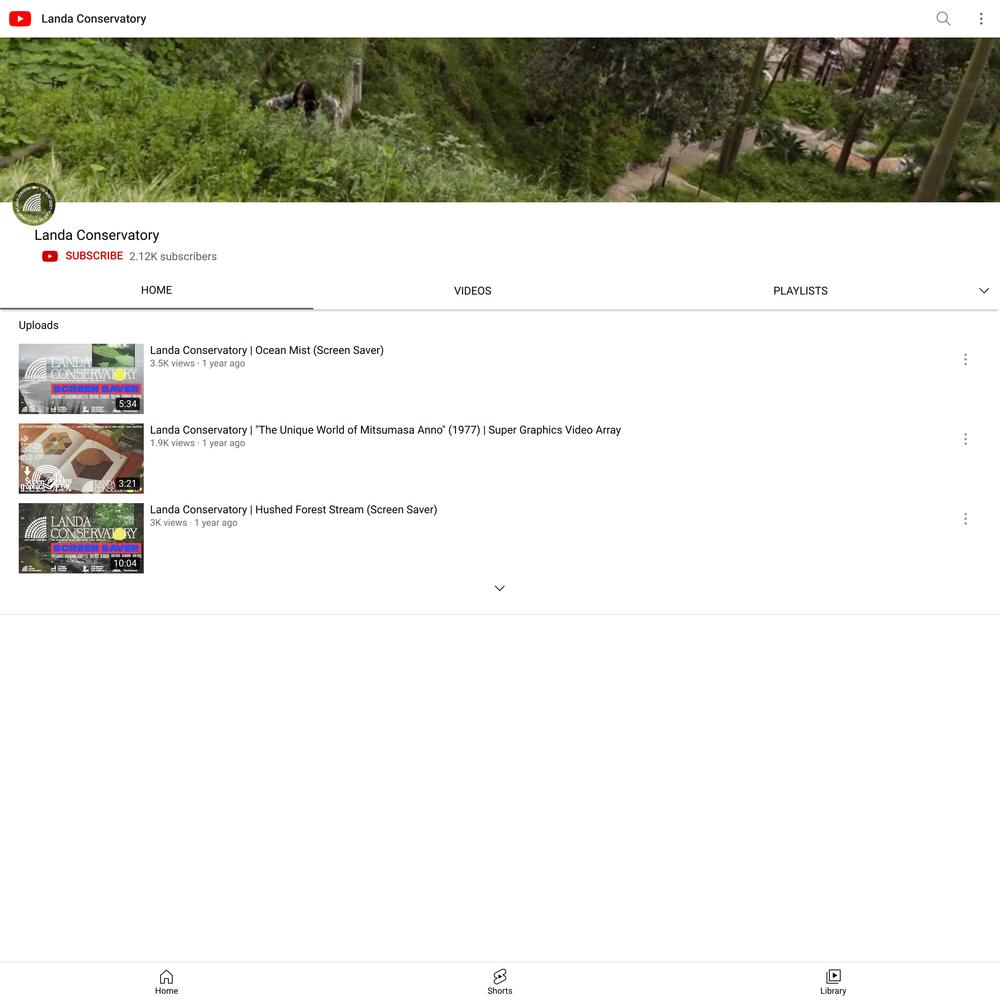Click the Hushed Forest Stream thumbnail
Viewport: 1000px width, 1000px height.
coord(81,538)
